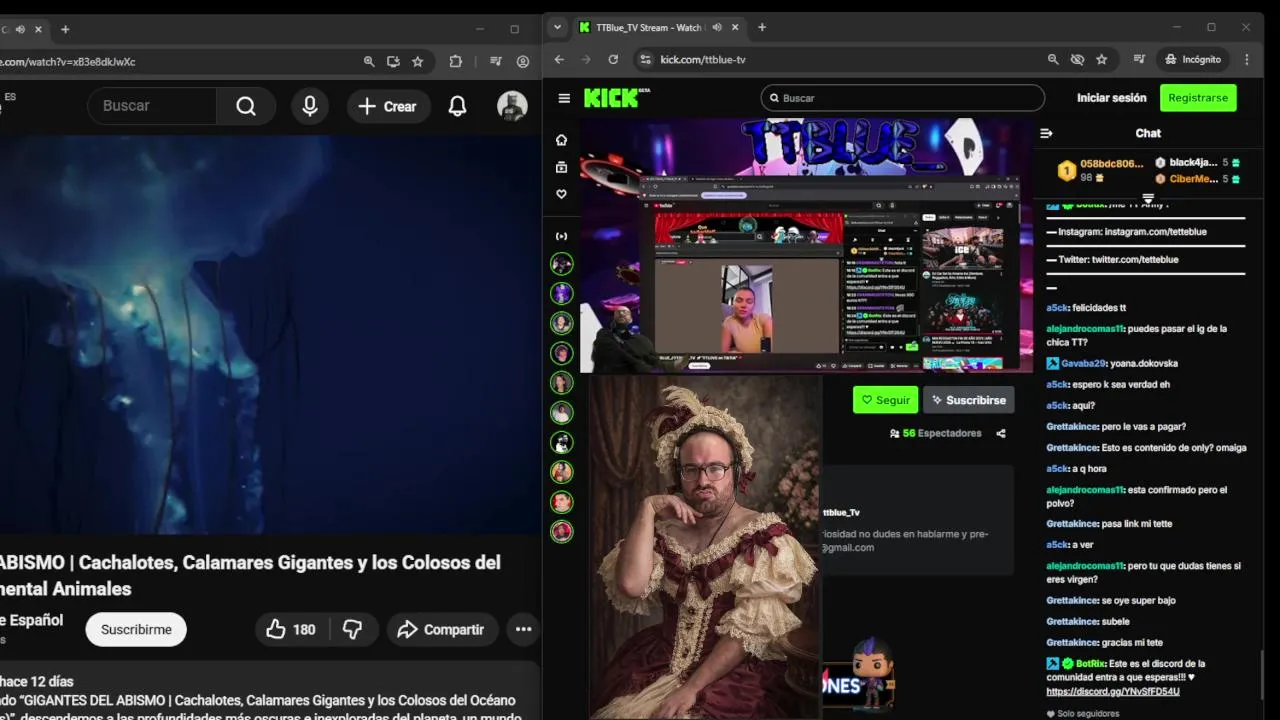This screenshot has width=1280, height=720.
Task: Bookmark the YouTube page with the star
Action: tap(417, 61)
